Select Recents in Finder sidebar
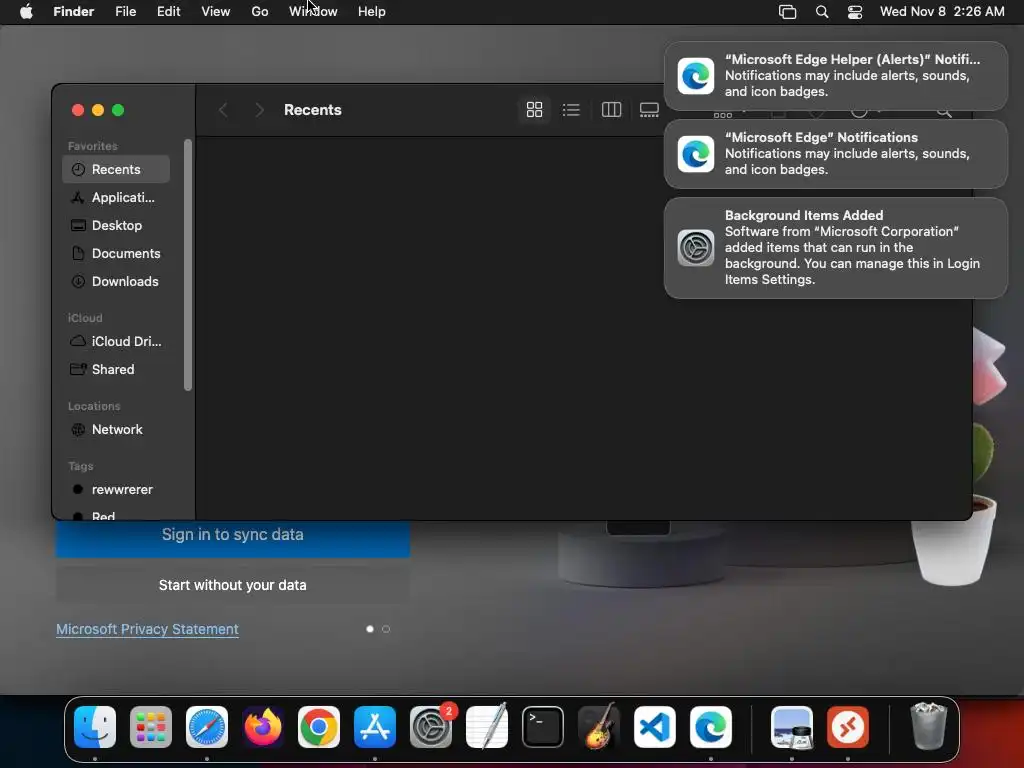 (x=116, y=169)
